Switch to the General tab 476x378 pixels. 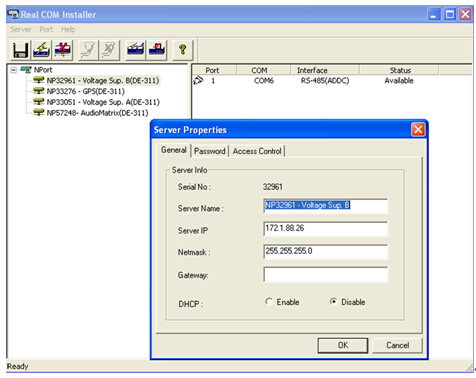coord(174,150)
